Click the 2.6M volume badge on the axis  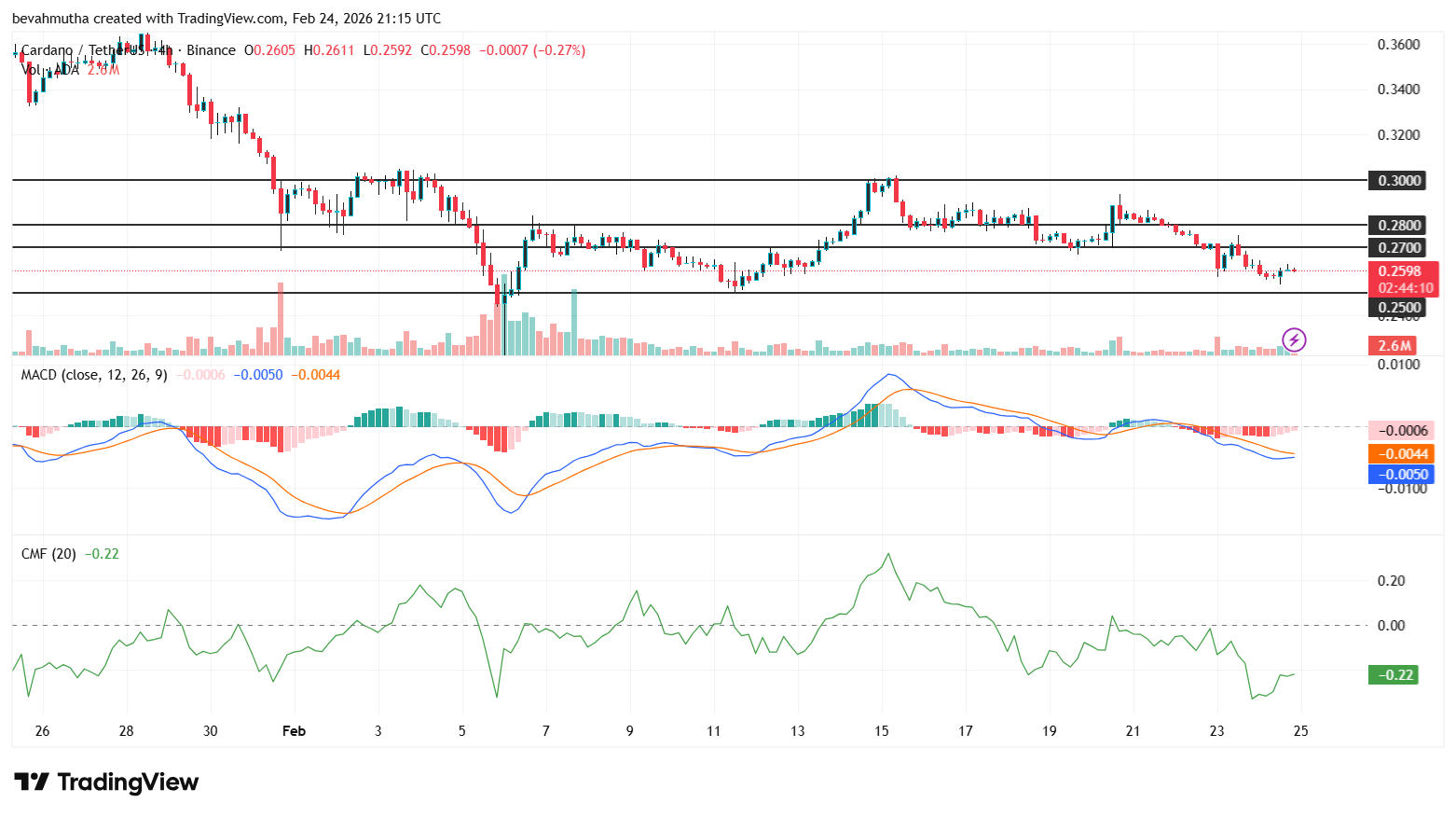pos(1393,345)
